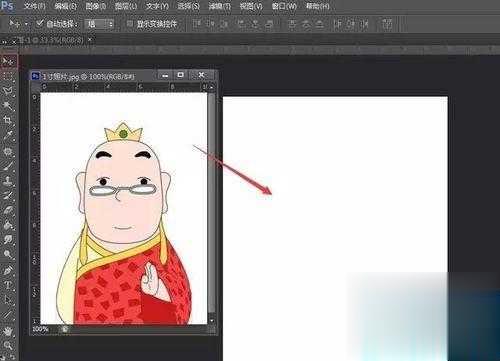The width and height of the screenshot is (500, 361).
Task: Select the Move tool
Action: click(8, 61)
